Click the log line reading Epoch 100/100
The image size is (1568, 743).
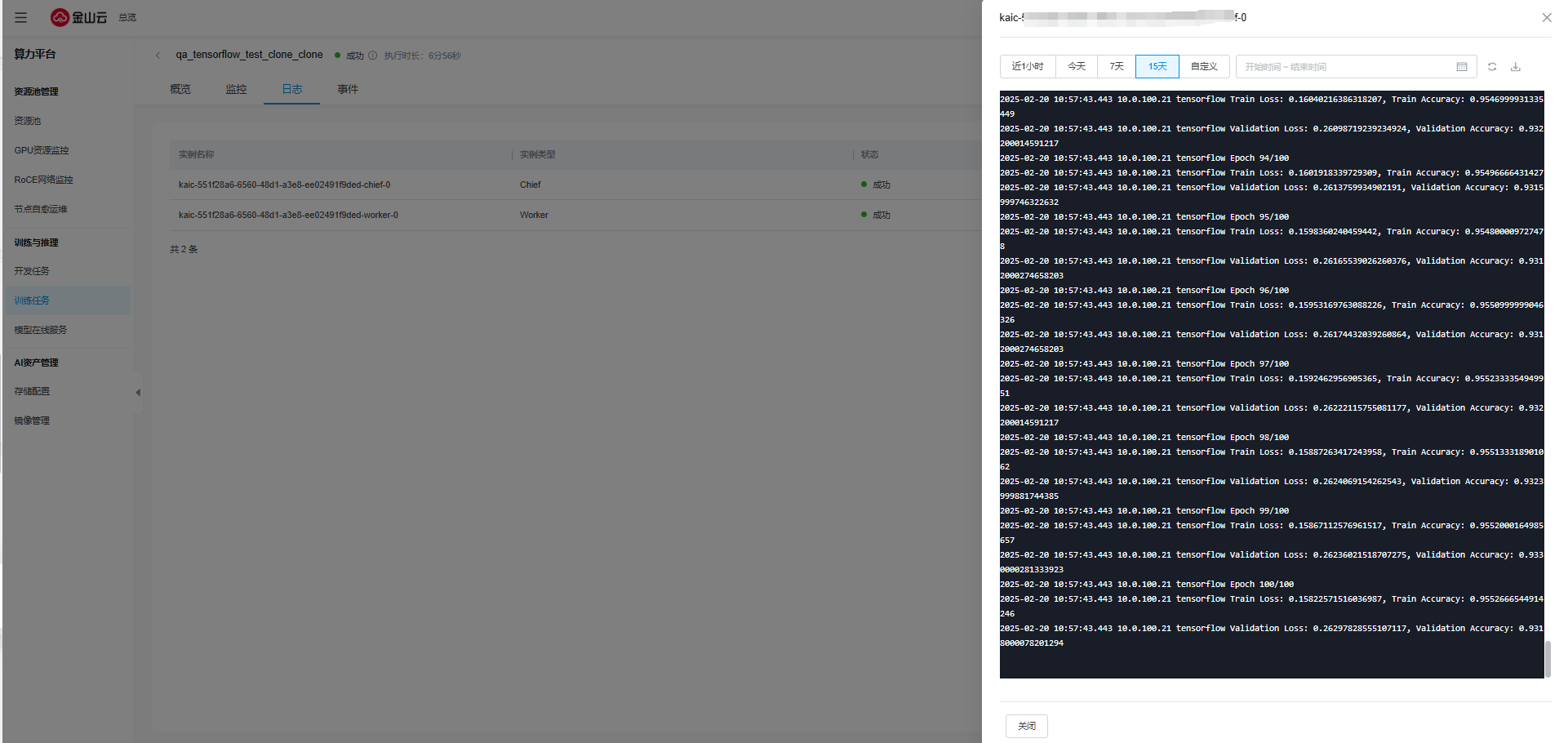click(1147, 585)
